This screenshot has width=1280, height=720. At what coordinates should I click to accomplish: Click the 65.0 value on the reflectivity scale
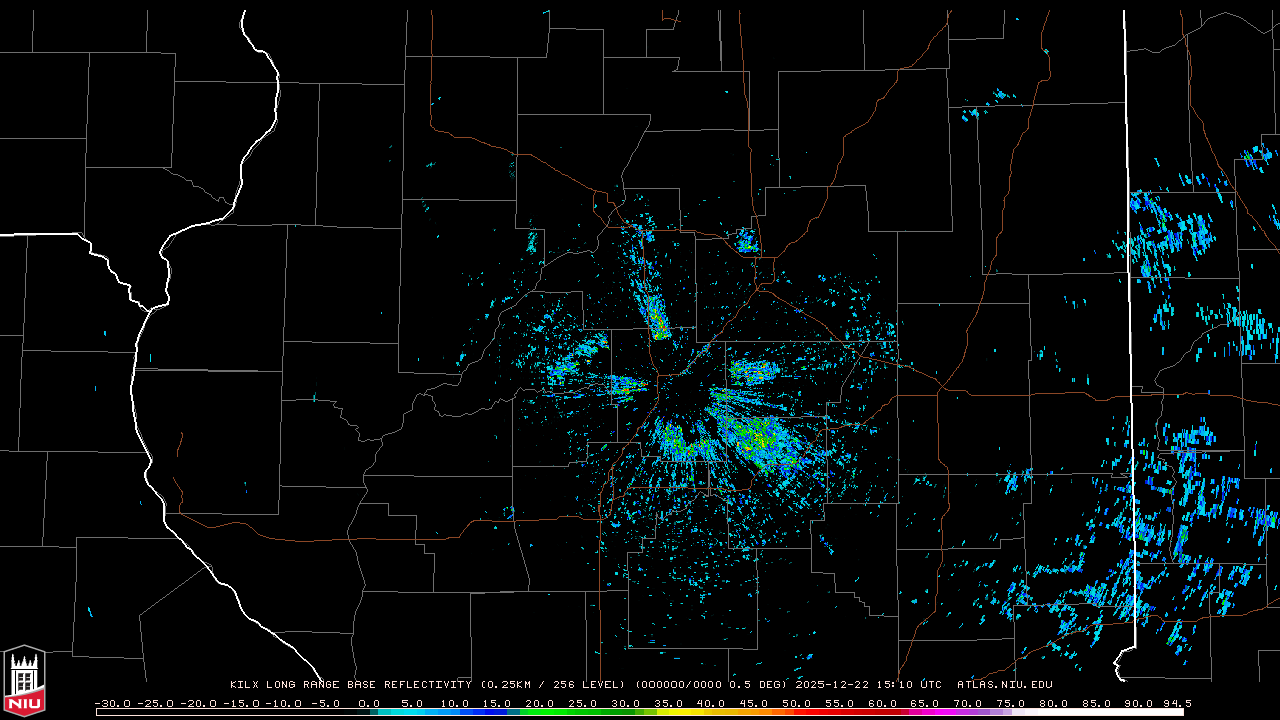[x=925, y=704]
